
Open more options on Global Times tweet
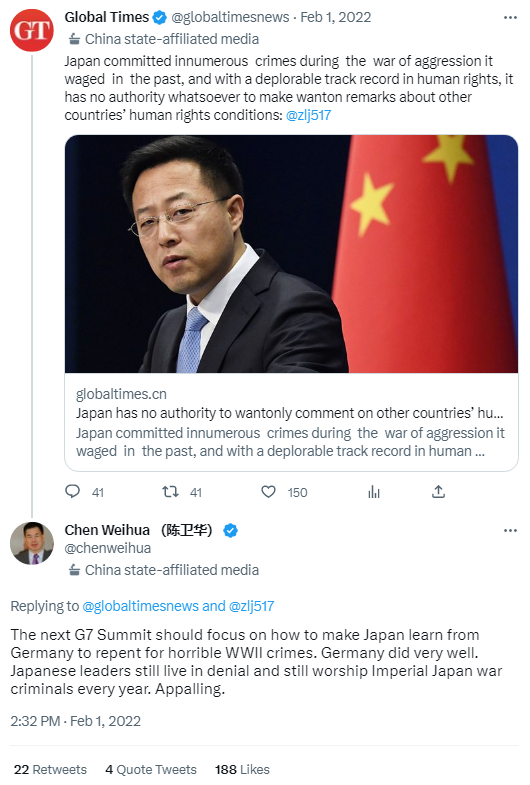(x=510, y=18)
